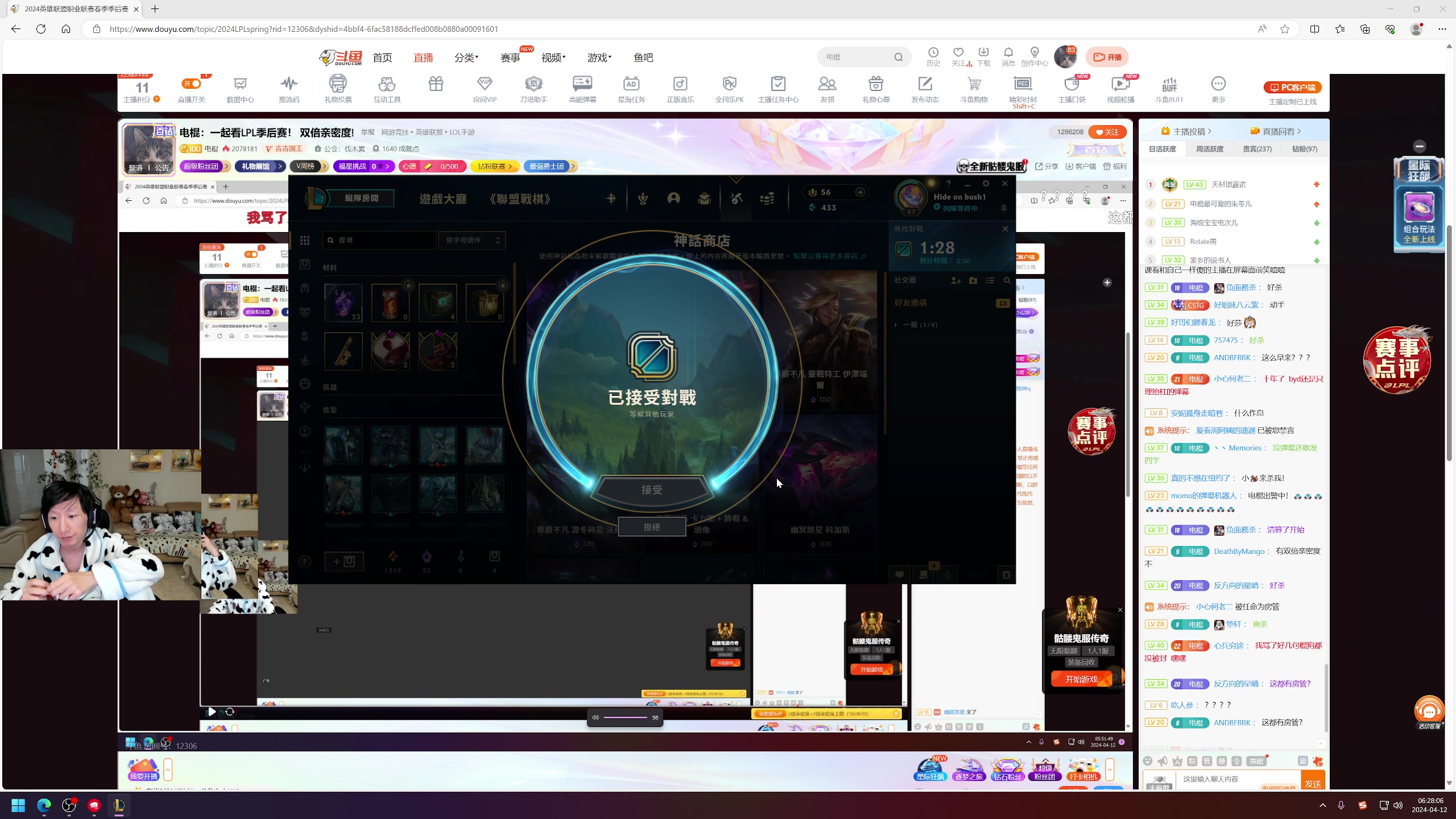
Task: Open the 全民乐PK icon
Action: pyautogui.click(x=729, y=90)
